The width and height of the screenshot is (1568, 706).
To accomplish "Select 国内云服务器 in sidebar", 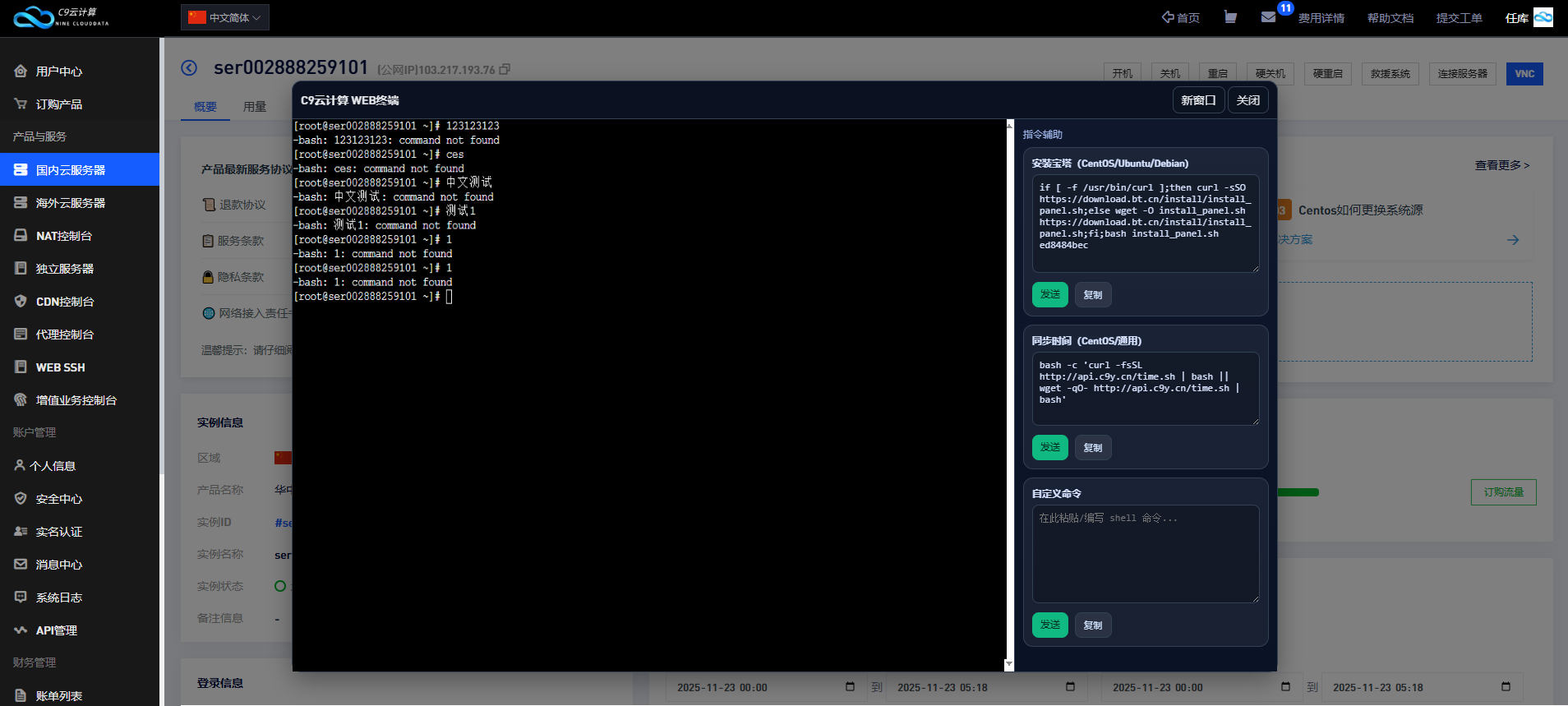I will 80,170.
